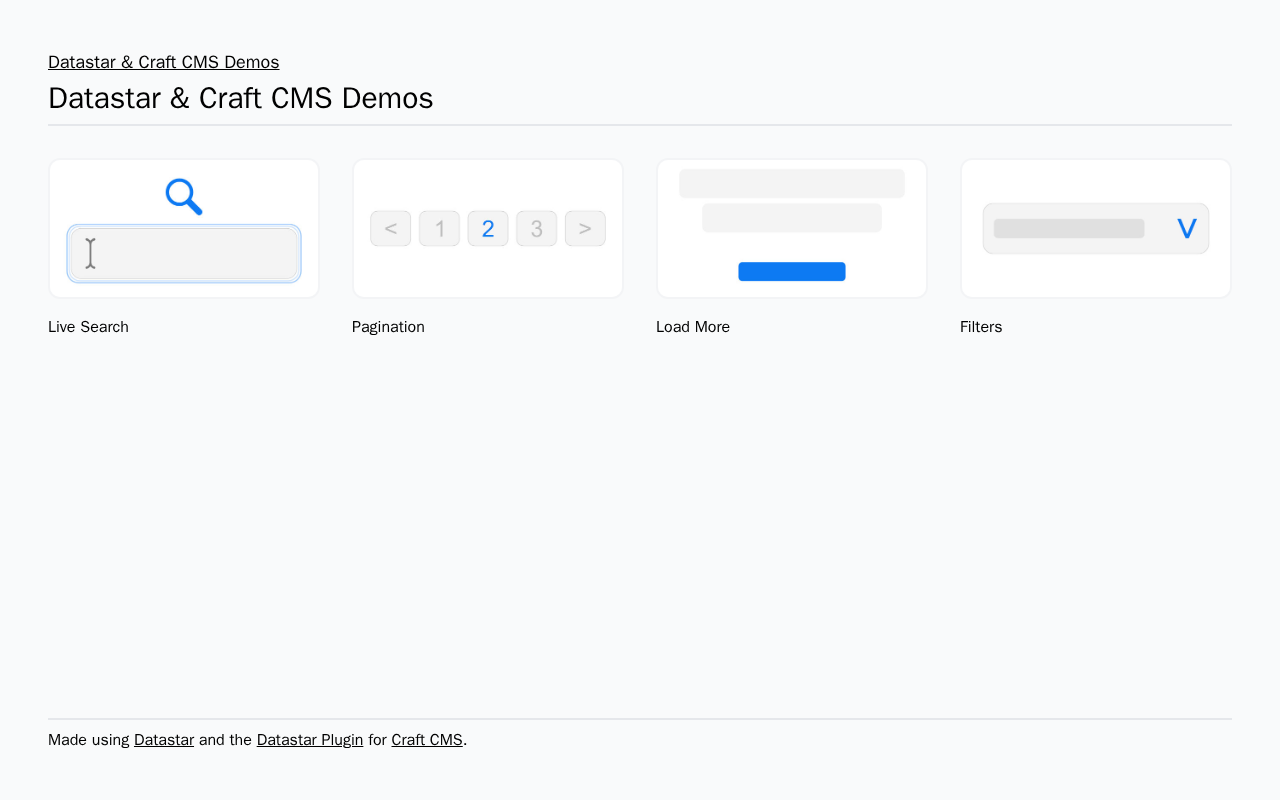Screen dimensions: 1280x800
Task: Select the Filters text label
Action: 981,327
